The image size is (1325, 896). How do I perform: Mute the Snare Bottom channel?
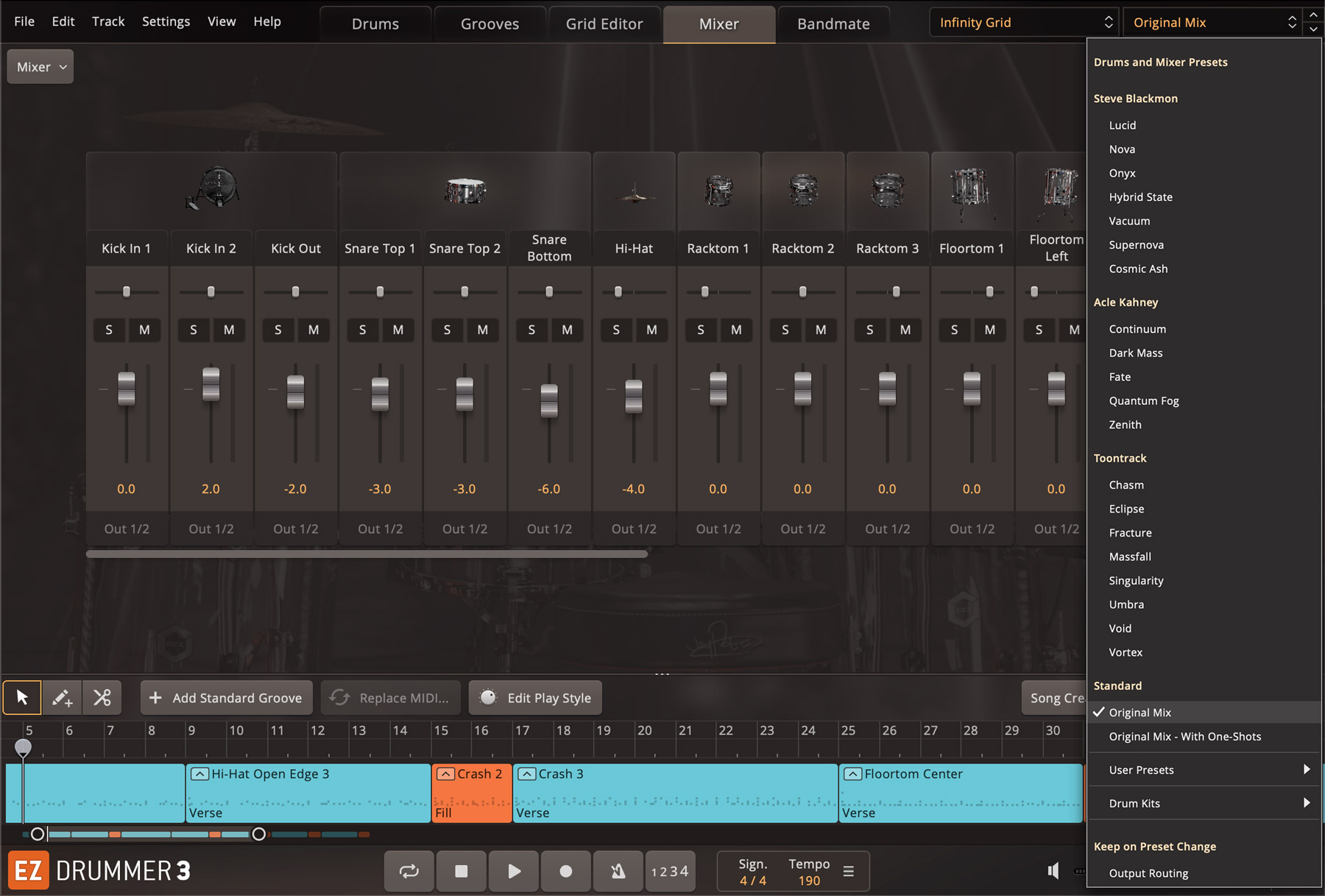click(x=567, y=330)
